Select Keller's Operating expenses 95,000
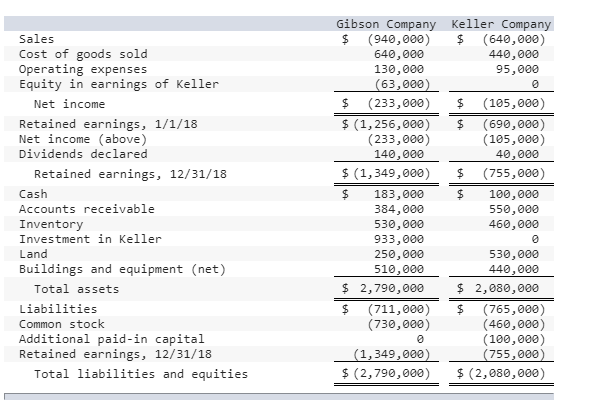 [517, 69]
